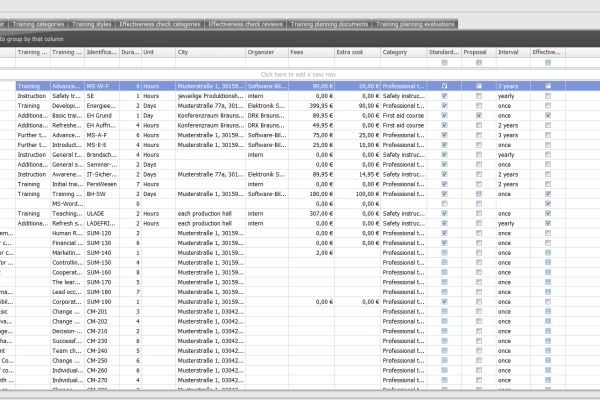The height and width of the screenshot is (400, 600).
Task: Toggle Effective checkbox in MS-Word row
Action: [x=548, y=204]
